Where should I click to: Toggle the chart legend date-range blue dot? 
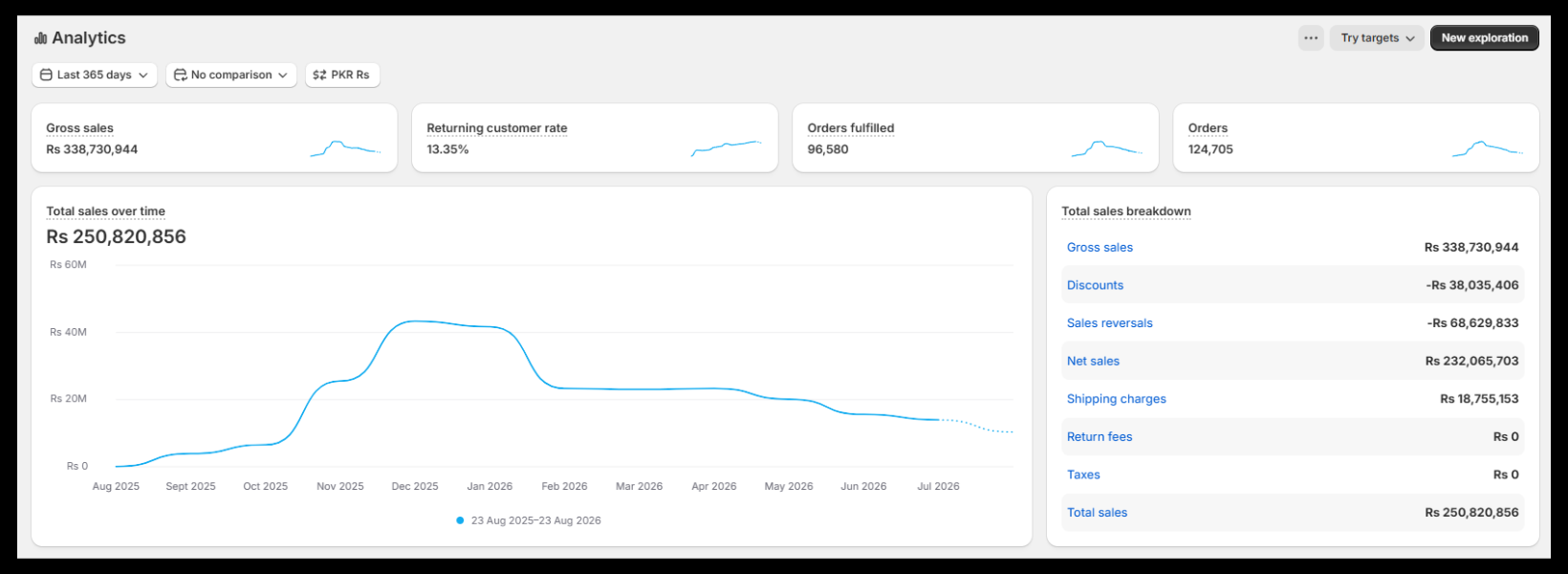tap(460, 520)
